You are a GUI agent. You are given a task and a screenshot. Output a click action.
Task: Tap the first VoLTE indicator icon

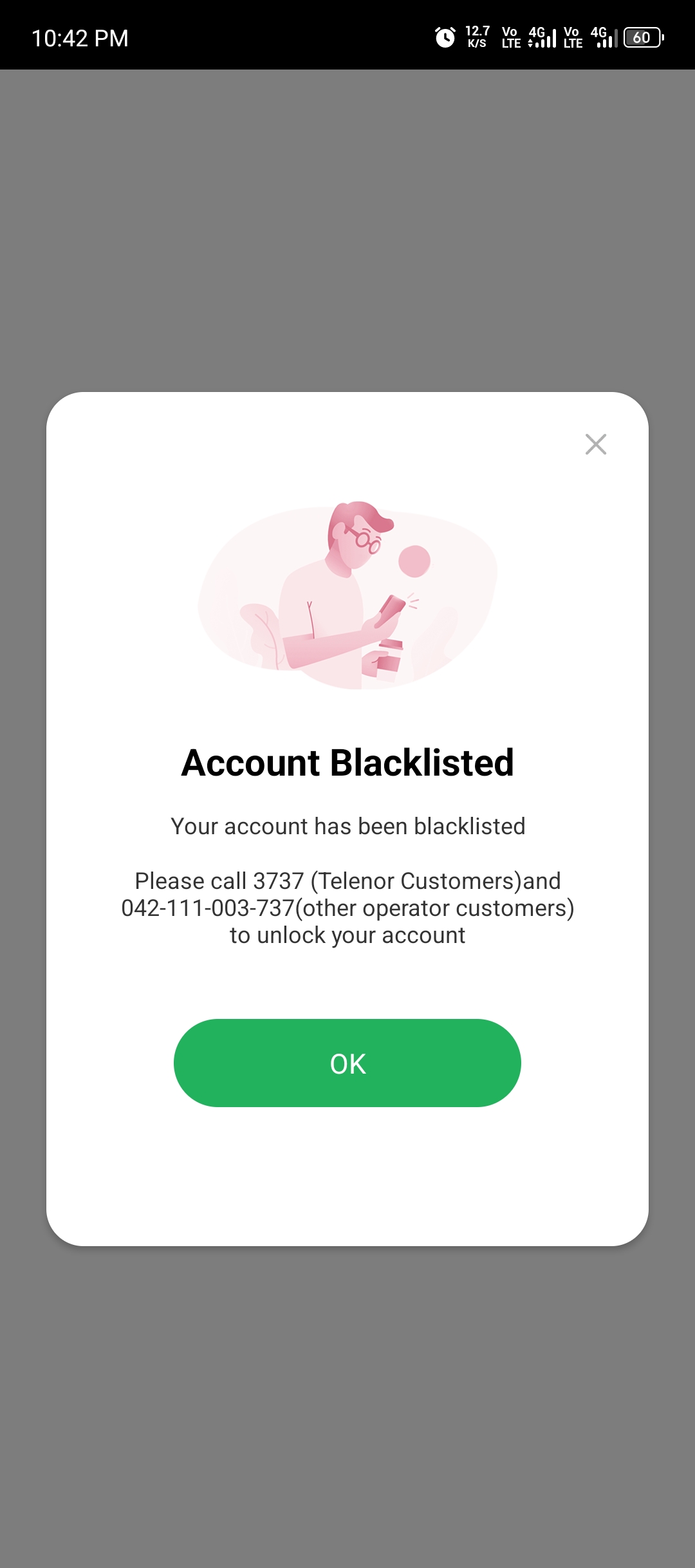click(x=511, y=37)
